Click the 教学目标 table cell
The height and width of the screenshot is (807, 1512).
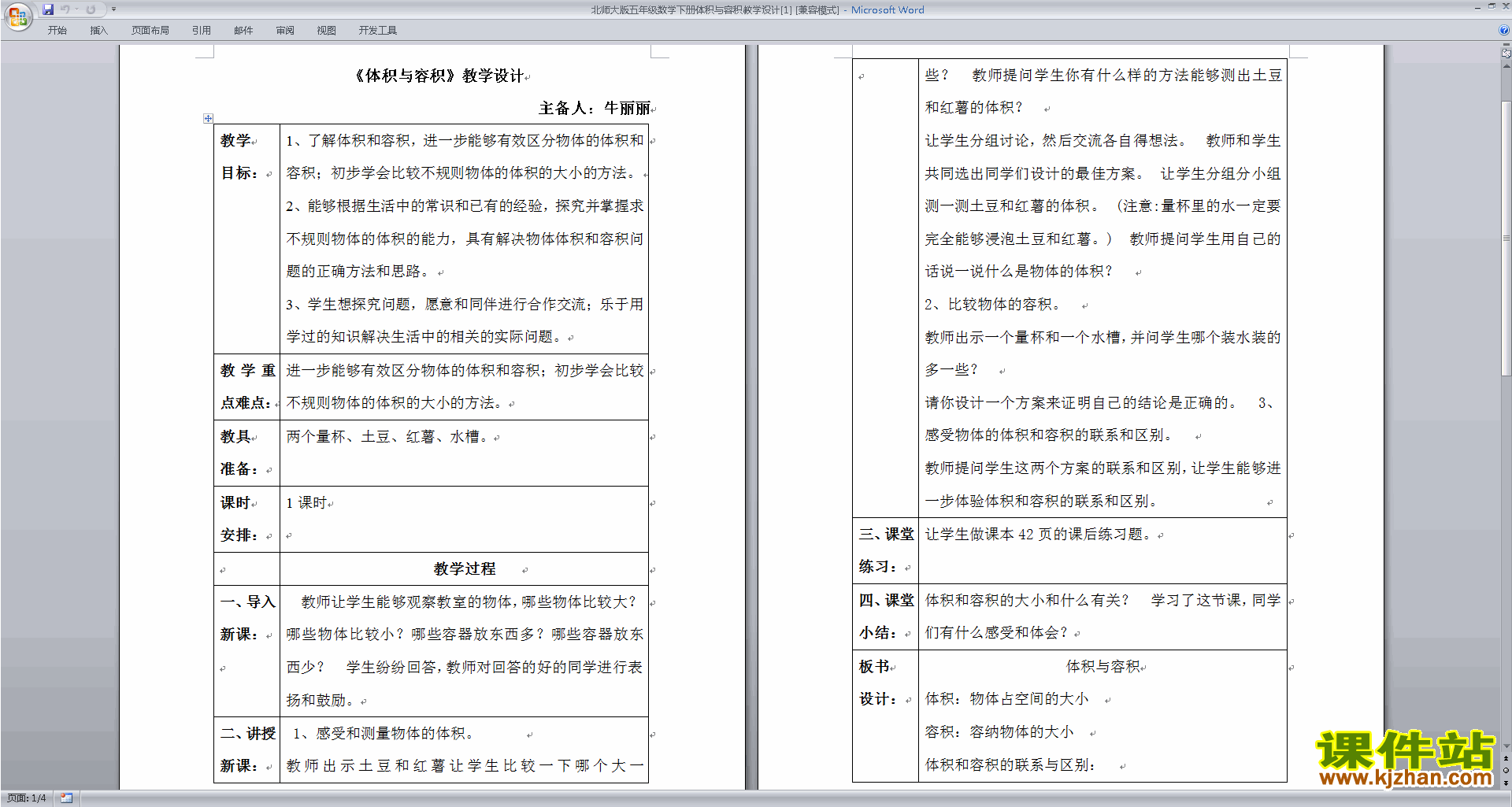tap(246, 239)
